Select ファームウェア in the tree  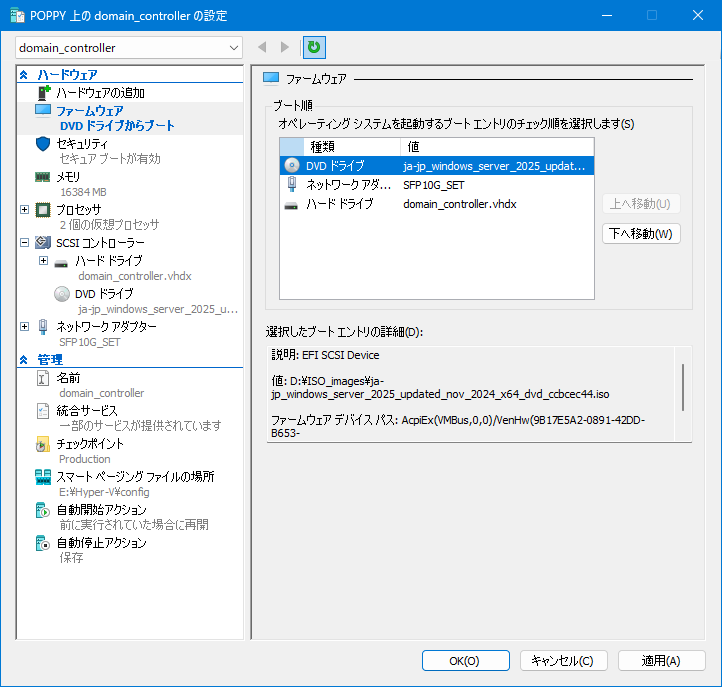tap(90, 111)
